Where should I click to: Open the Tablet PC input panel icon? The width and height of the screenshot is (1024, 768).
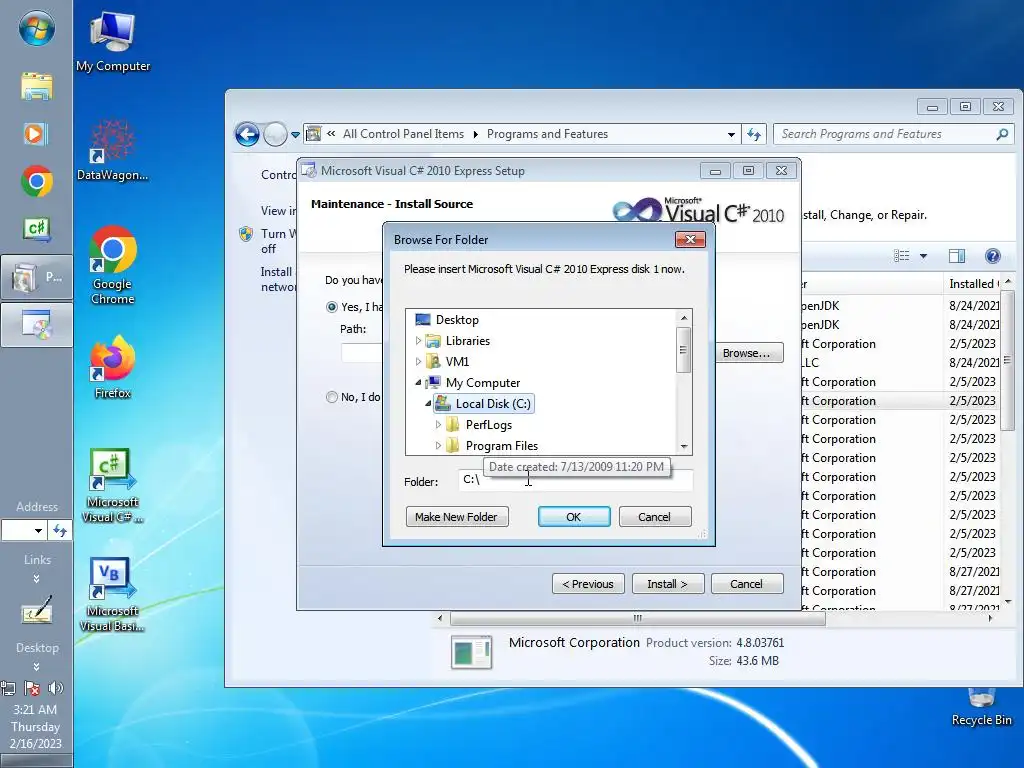37,611
